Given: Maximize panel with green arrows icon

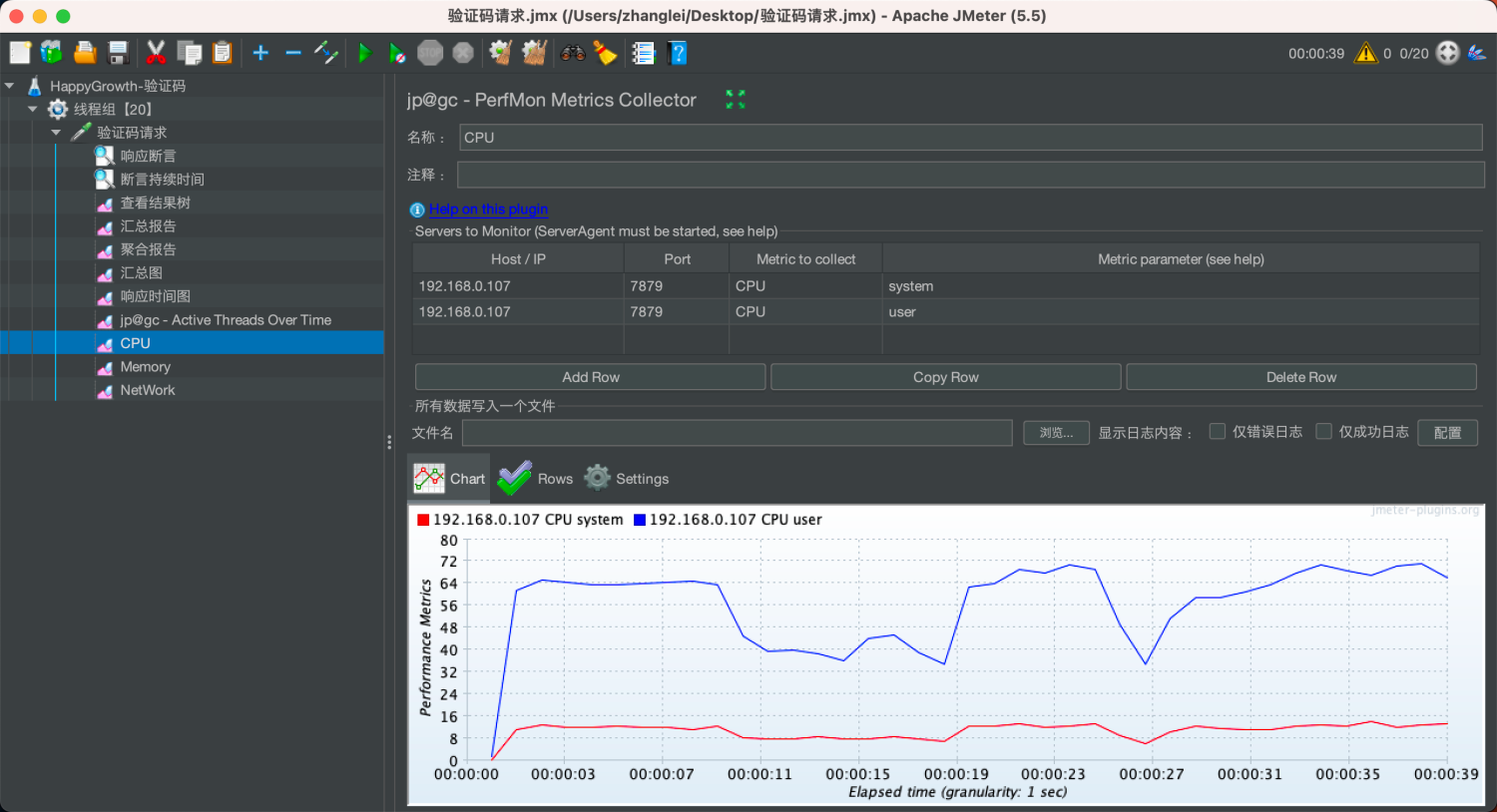Looking at the screenshot, I should pyautogui.click(x=736, y=99).
